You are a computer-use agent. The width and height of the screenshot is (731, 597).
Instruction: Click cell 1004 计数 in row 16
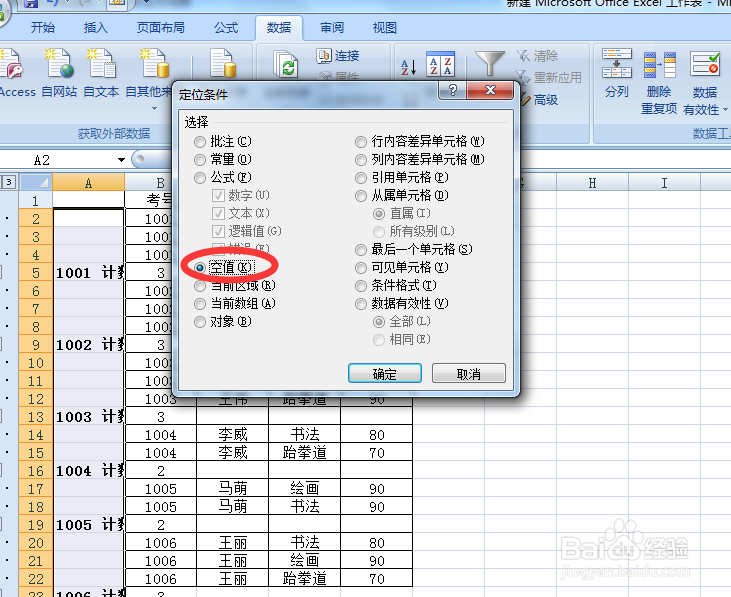(x=89, y=471)
